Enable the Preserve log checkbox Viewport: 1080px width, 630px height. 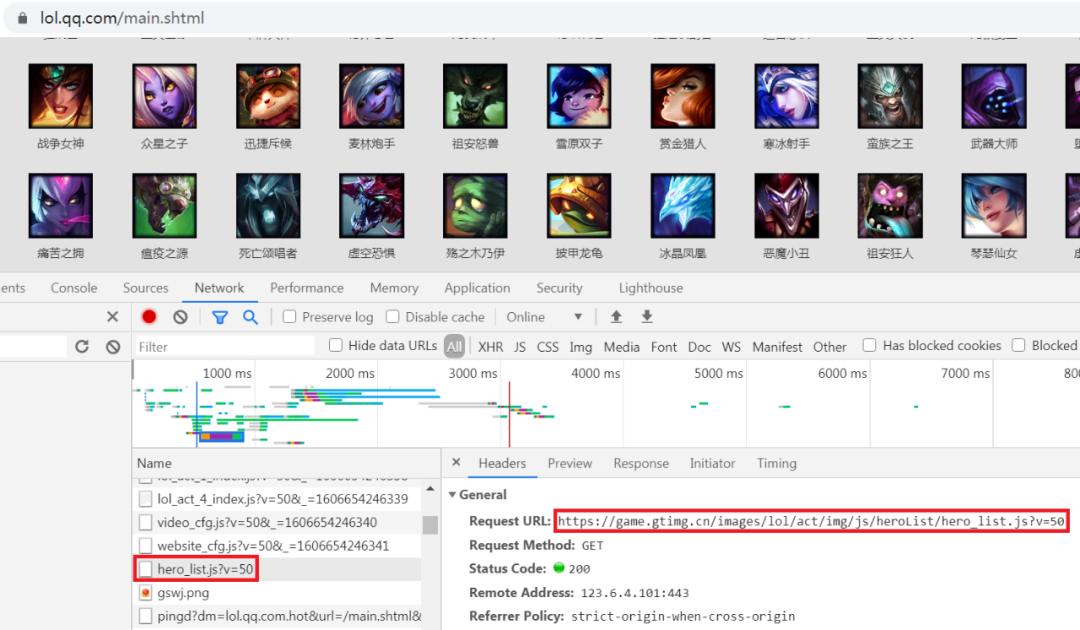point(289,317)
